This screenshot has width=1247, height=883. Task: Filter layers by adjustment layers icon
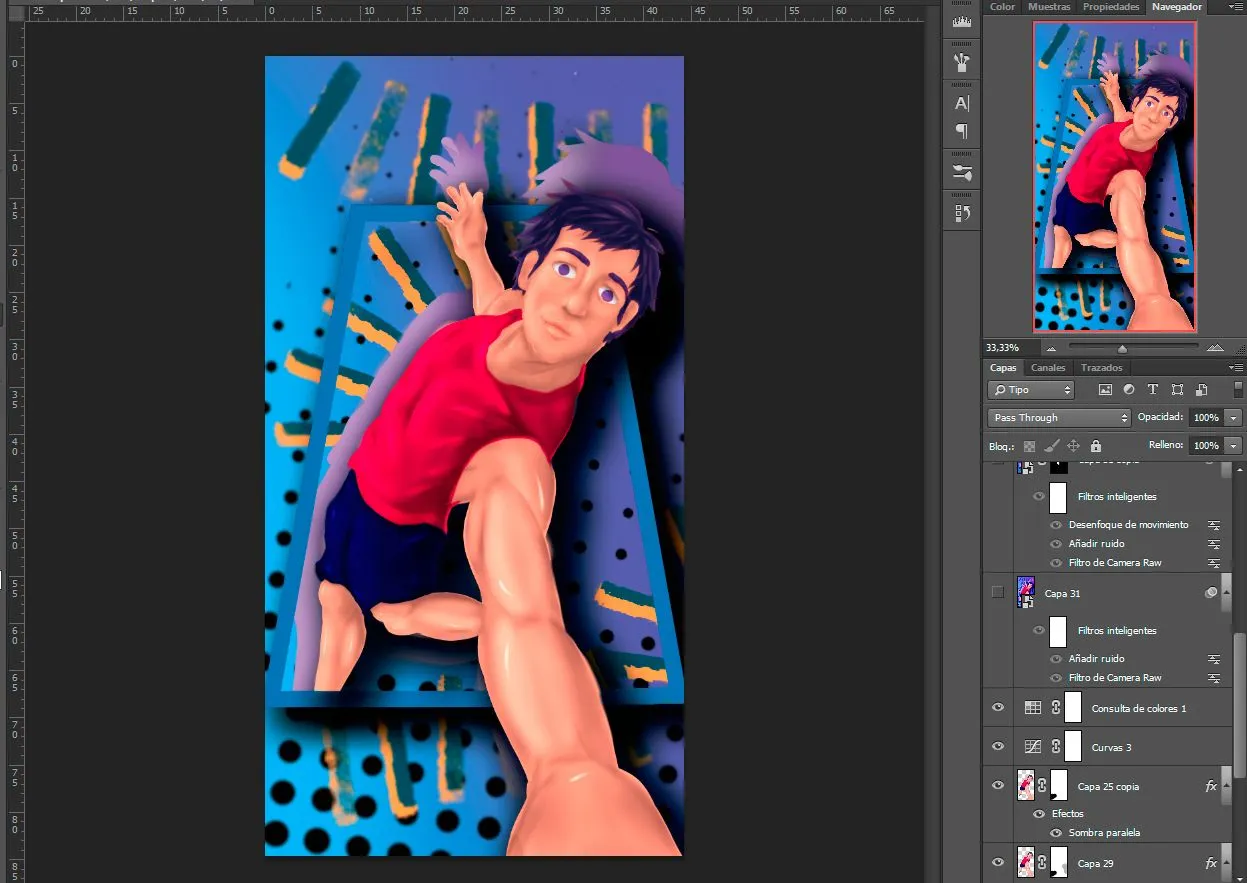point(1129,390)
